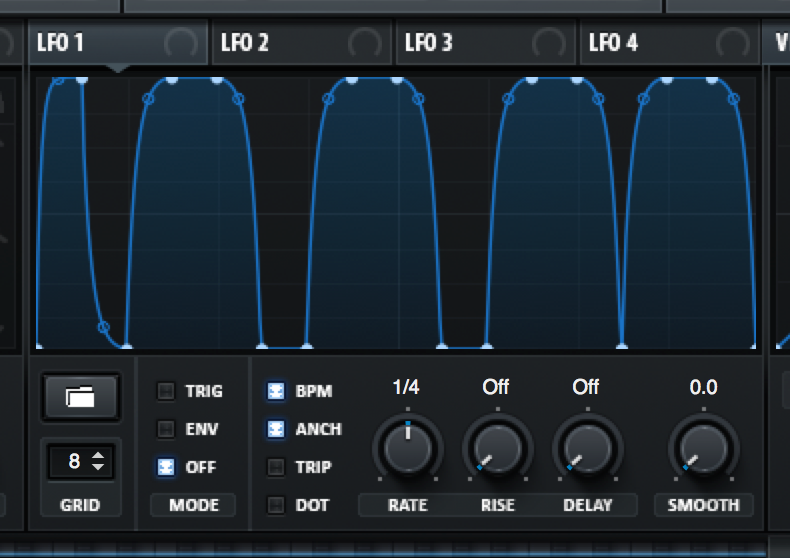Enable DOT dotted timing
The image size is (790, 558).
click(x=276, y=505)
